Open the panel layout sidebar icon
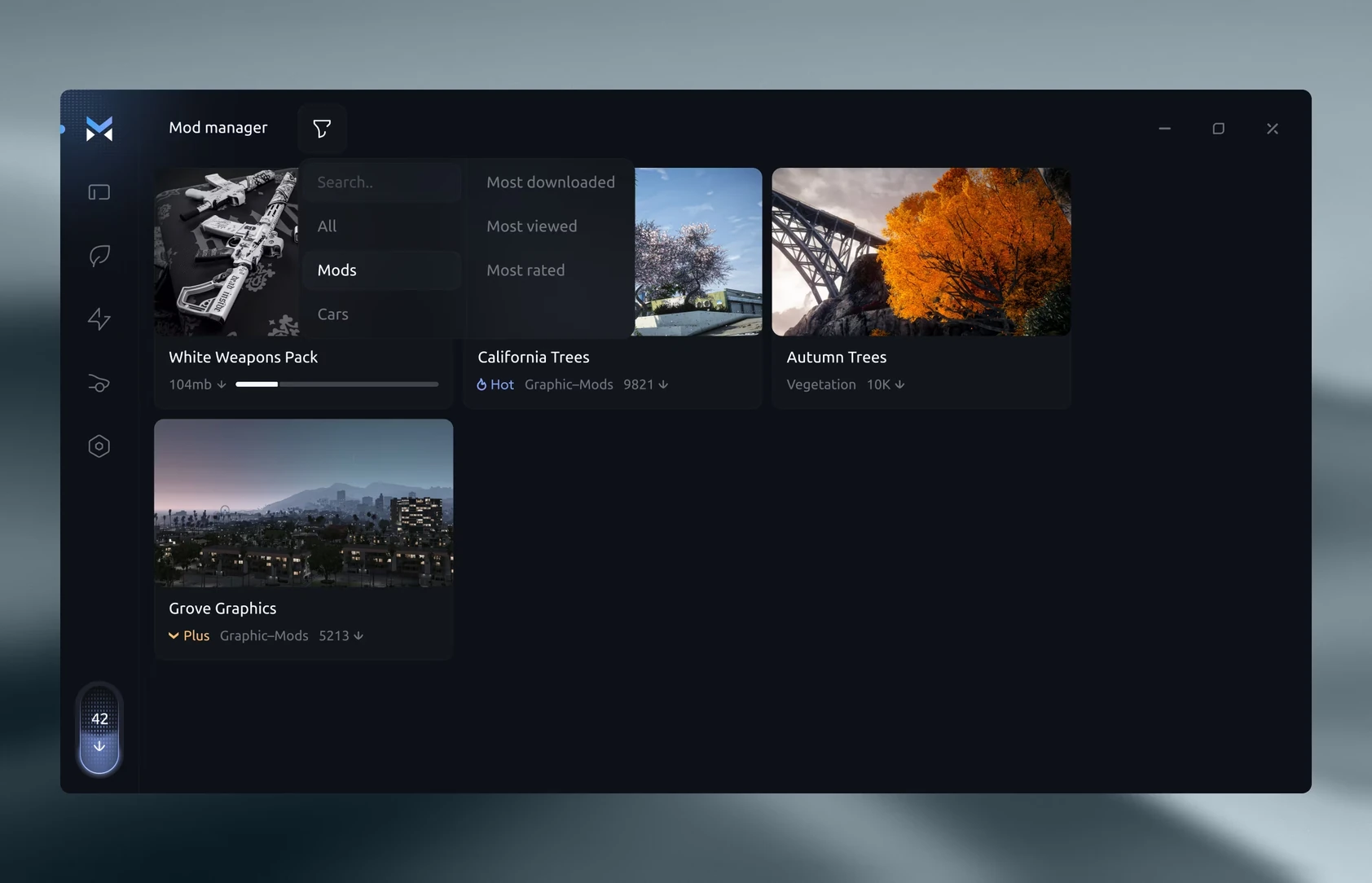This screenshot has height=883, width=1372. point(99,192)
